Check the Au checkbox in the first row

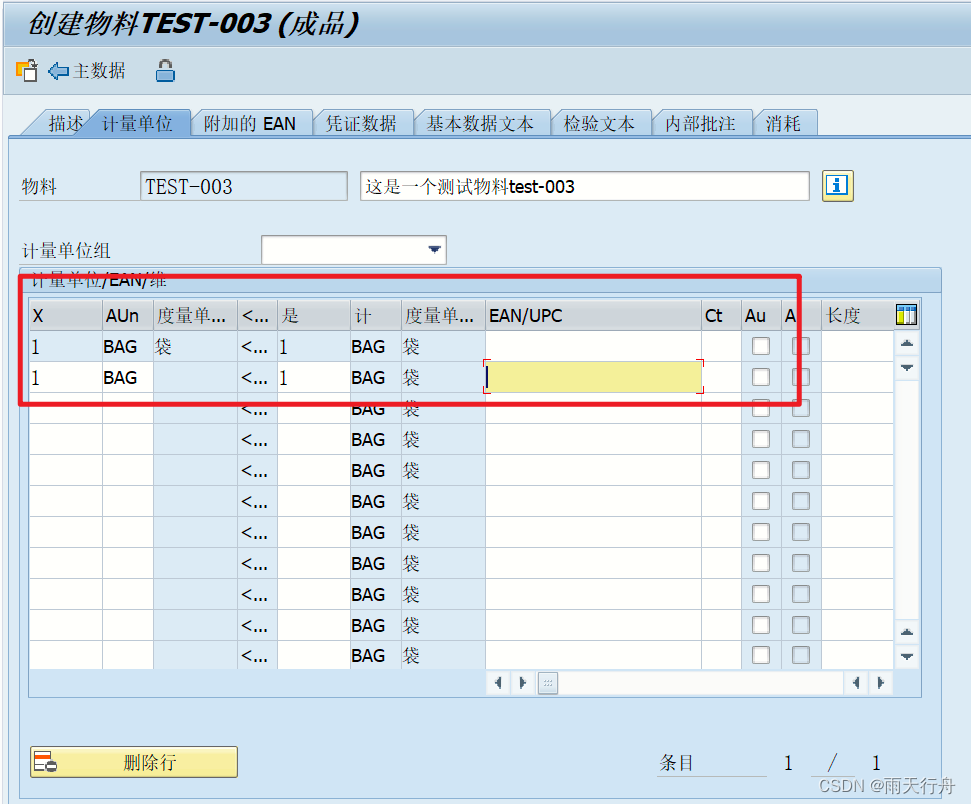[760, 345]
